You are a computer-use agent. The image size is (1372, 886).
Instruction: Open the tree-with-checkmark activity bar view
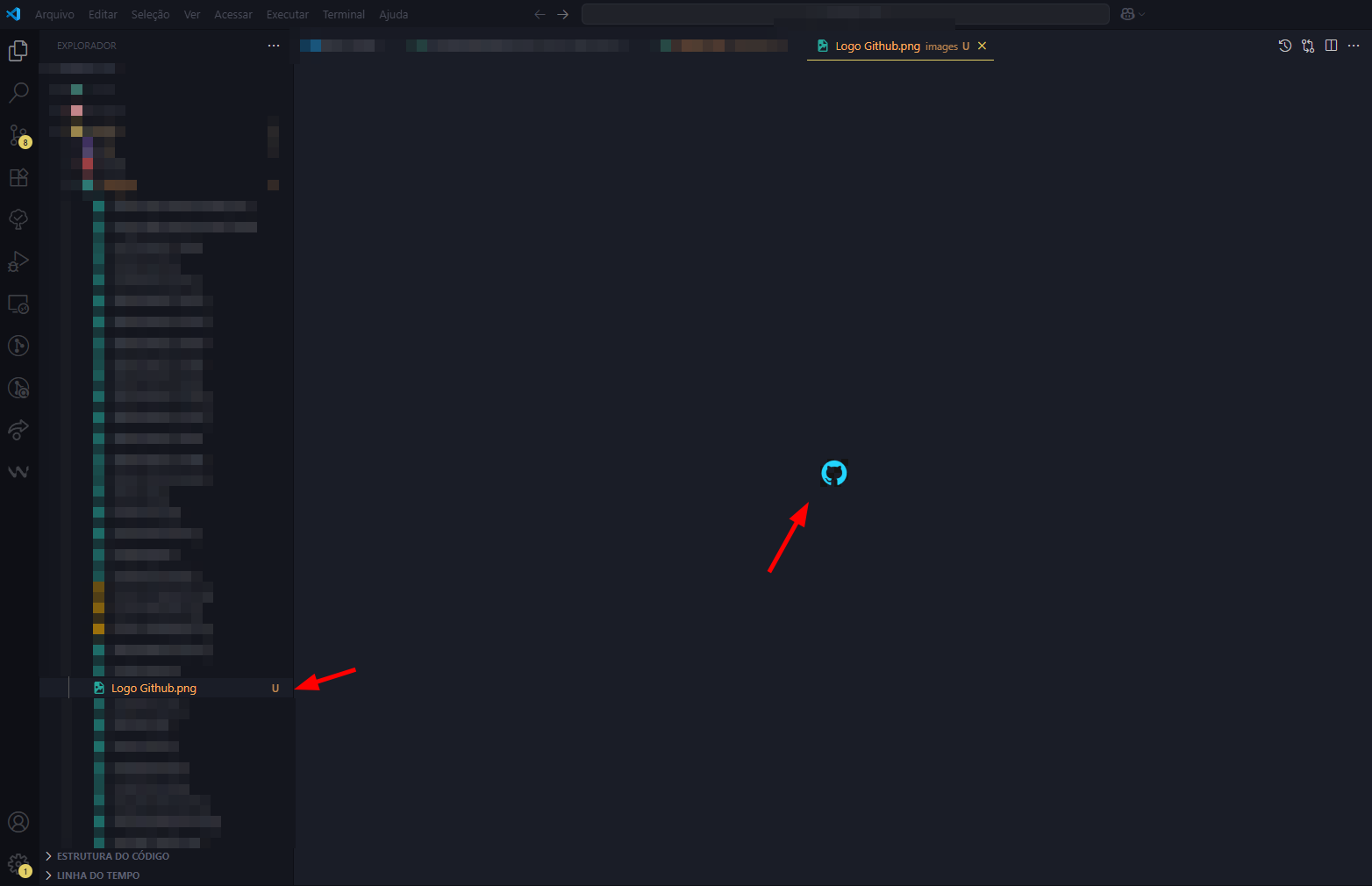pyautogui.click(x=18, y=219)
